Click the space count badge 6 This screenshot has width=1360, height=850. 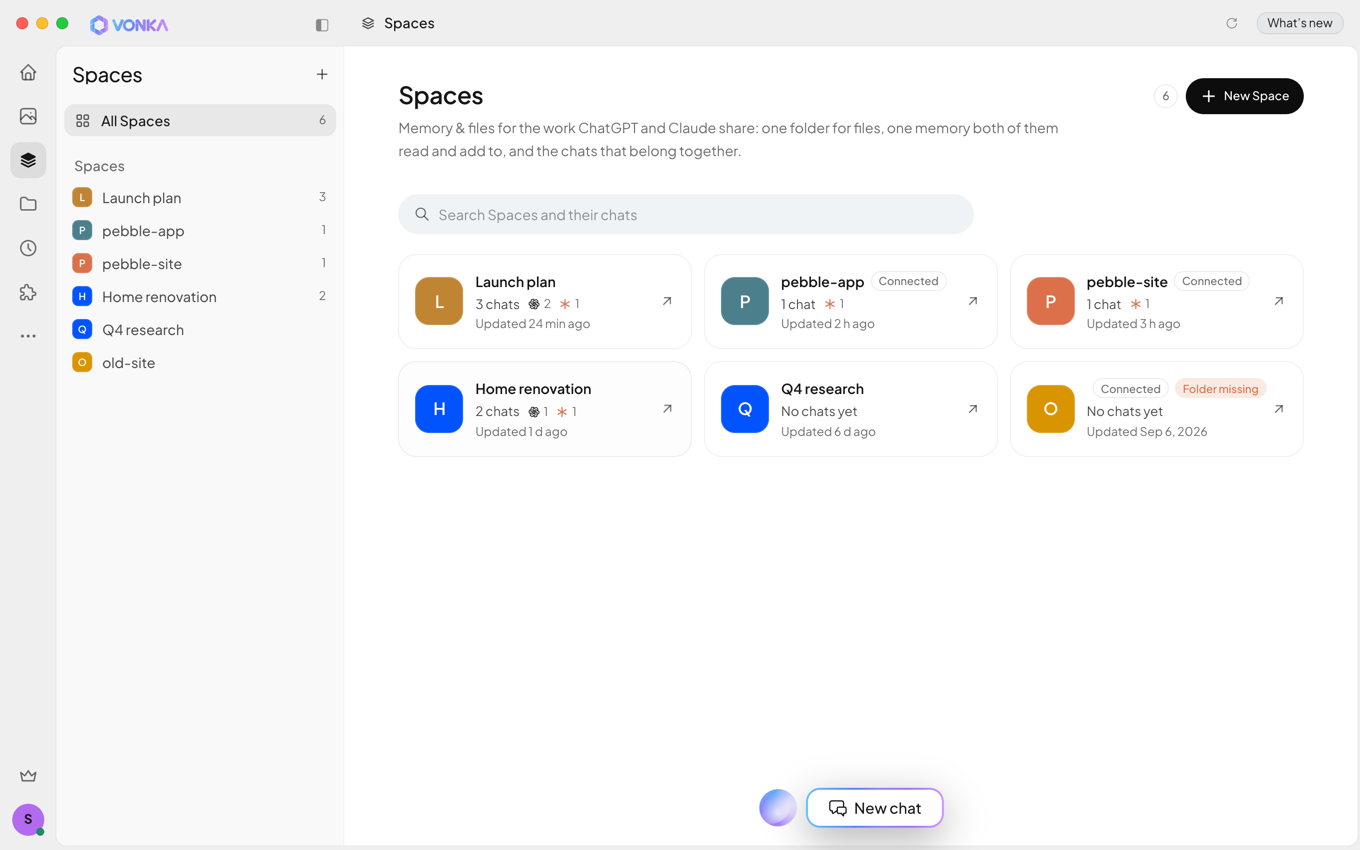[x=1165, y=96]
